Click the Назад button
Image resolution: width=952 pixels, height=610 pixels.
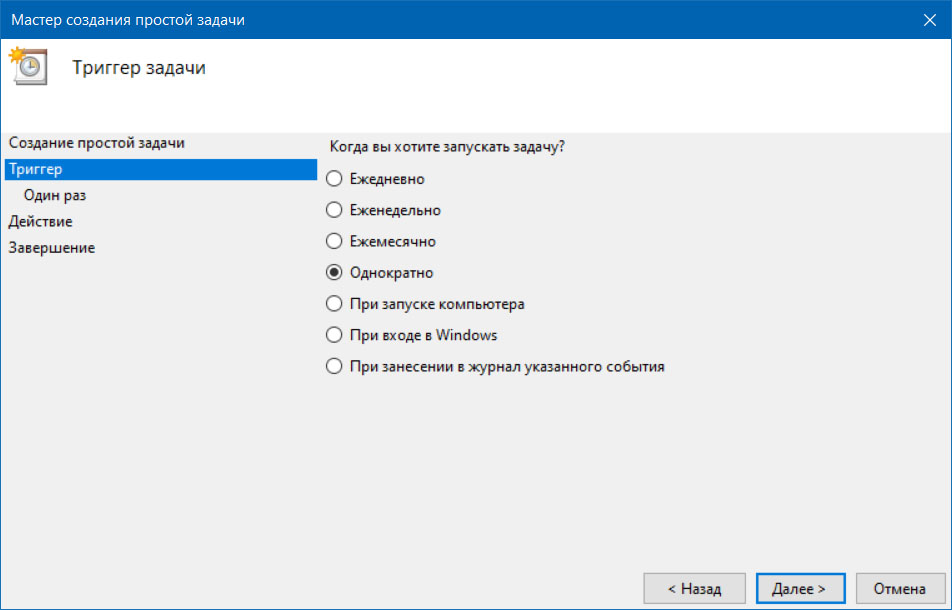(695, 588)
